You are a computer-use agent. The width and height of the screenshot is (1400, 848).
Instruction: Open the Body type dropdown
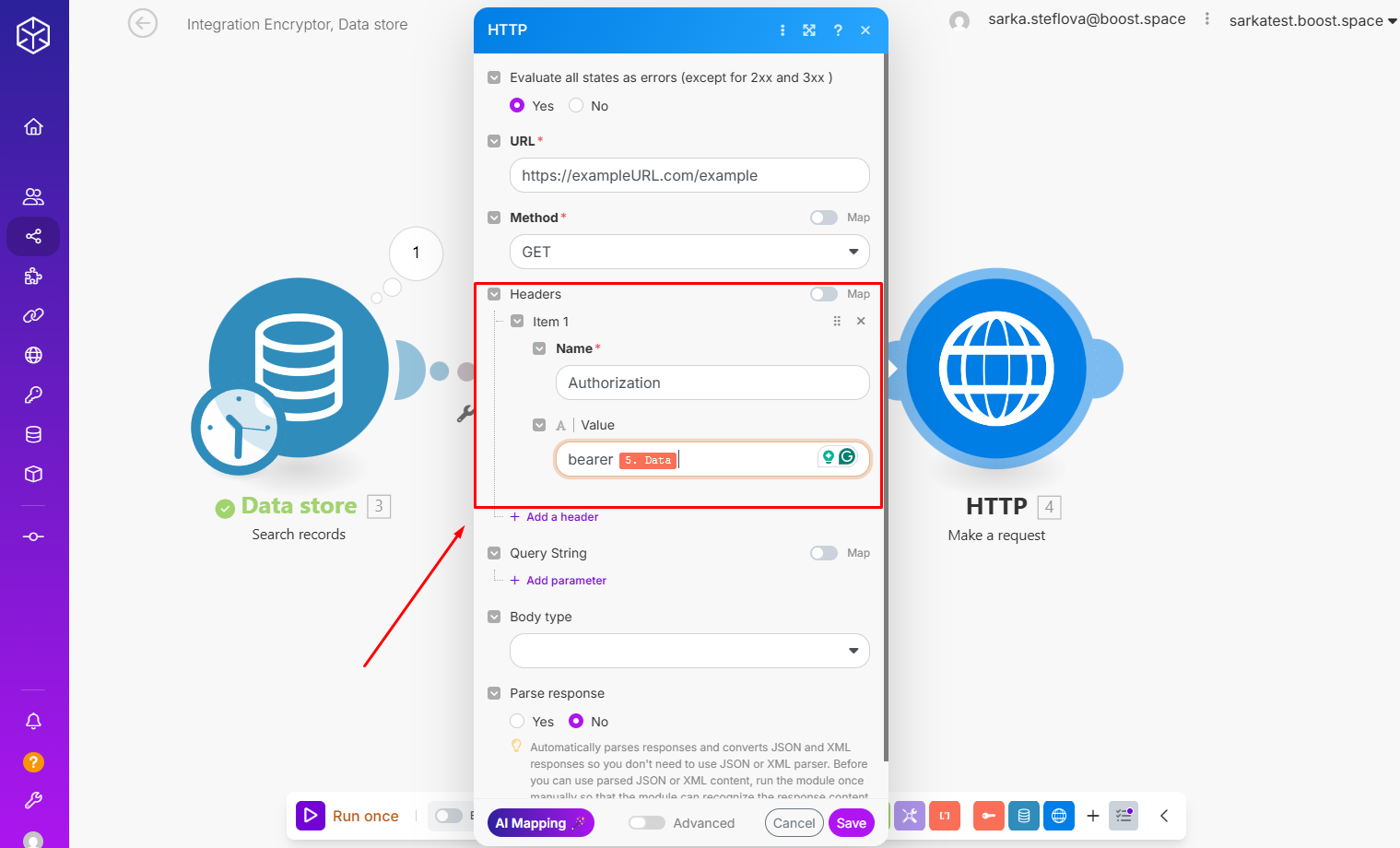[689, 651]
